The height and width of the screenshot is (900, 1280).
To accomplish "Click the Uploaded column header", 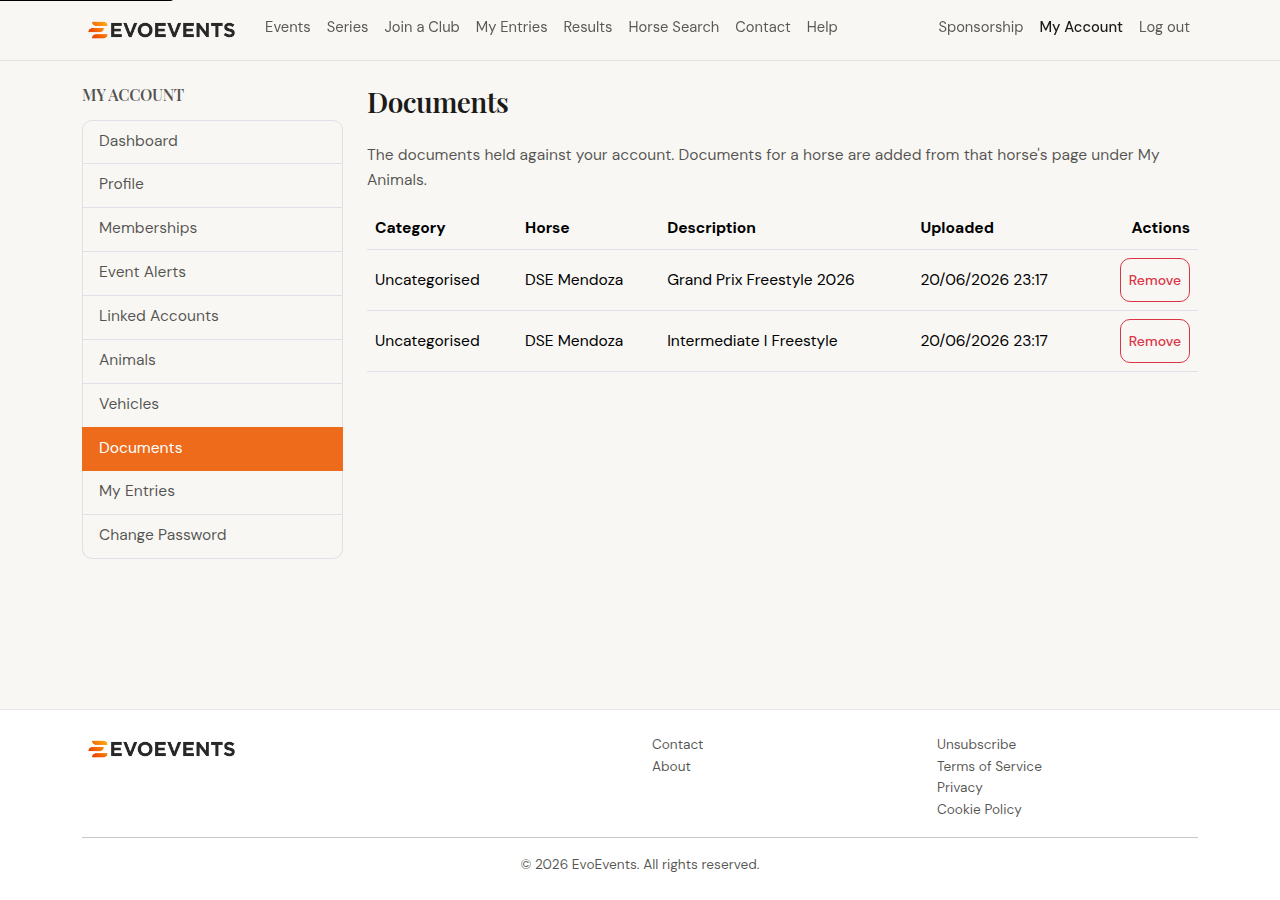I will pos(957,228).
